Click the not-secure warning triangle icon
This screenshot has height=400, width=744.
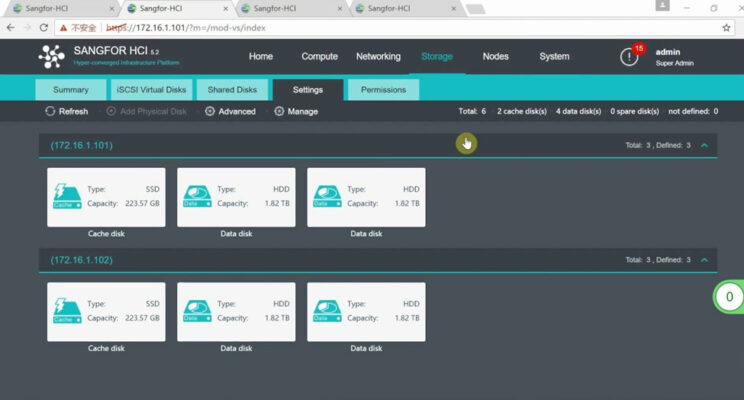point(63,28)
